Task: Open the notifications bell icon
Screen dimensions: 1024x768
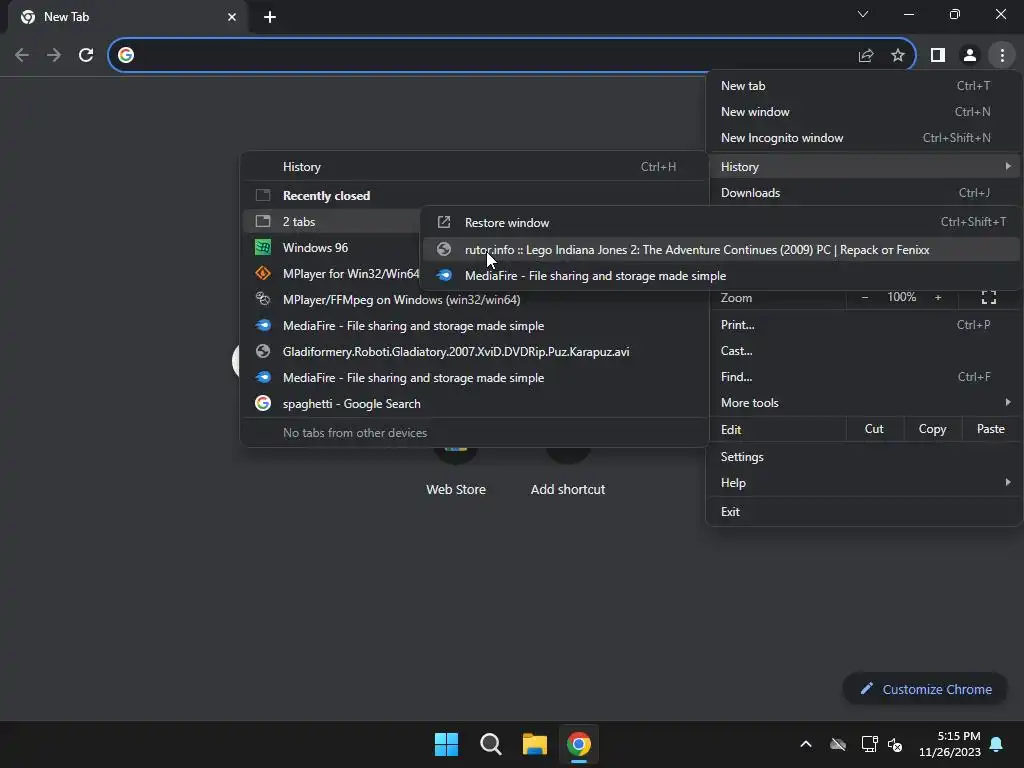Action: [996, 744]
